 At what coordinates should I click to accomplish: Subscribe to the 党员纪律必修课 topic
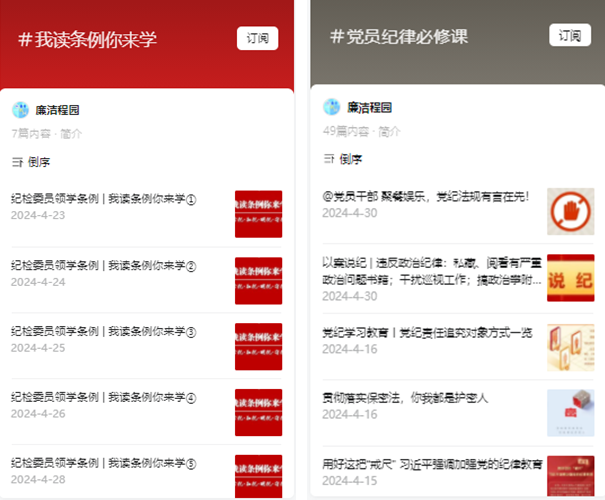pyautogui.click(x=569, y=36)
